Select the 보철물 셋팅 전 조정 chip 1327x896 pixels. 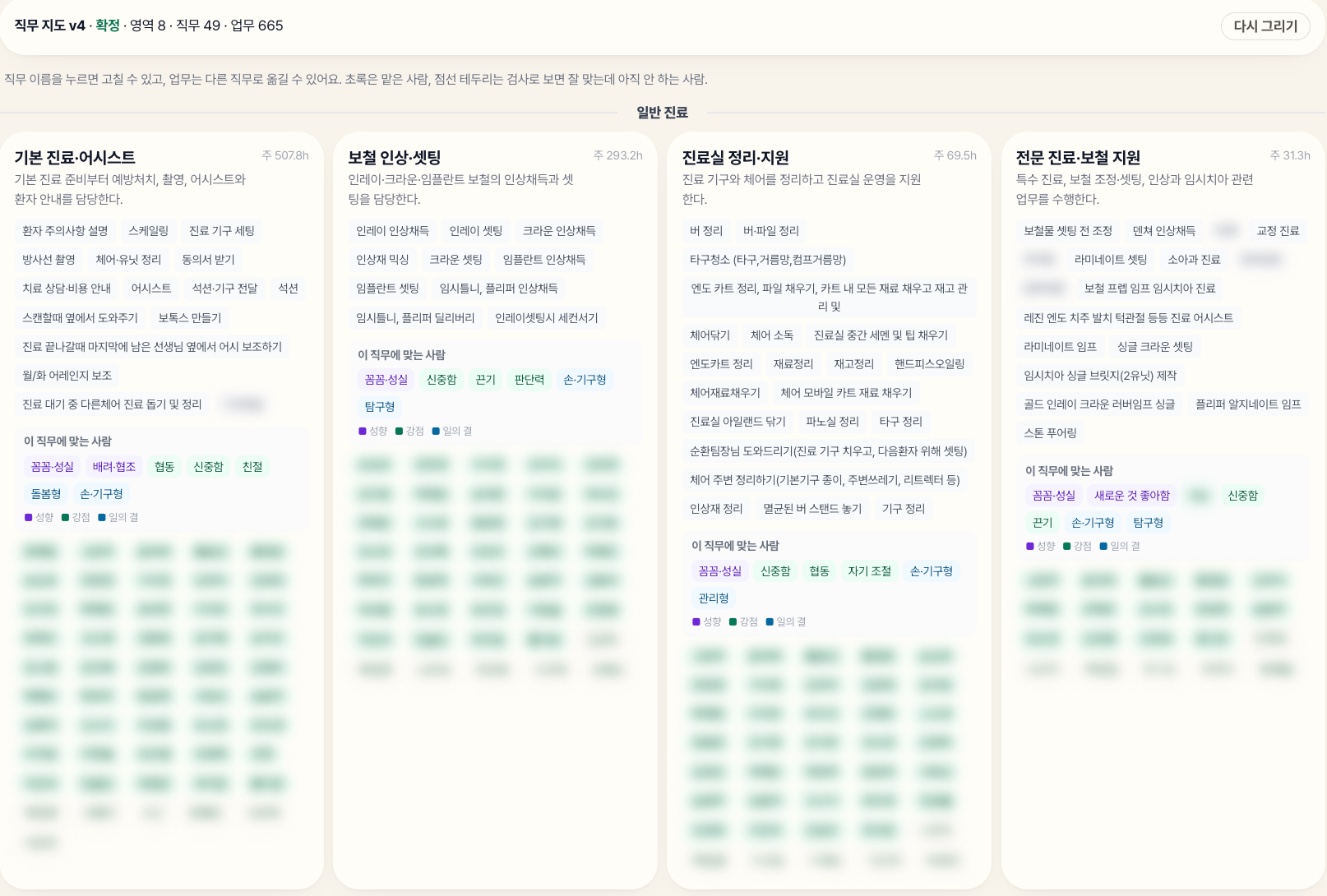tap(1068, 231)
